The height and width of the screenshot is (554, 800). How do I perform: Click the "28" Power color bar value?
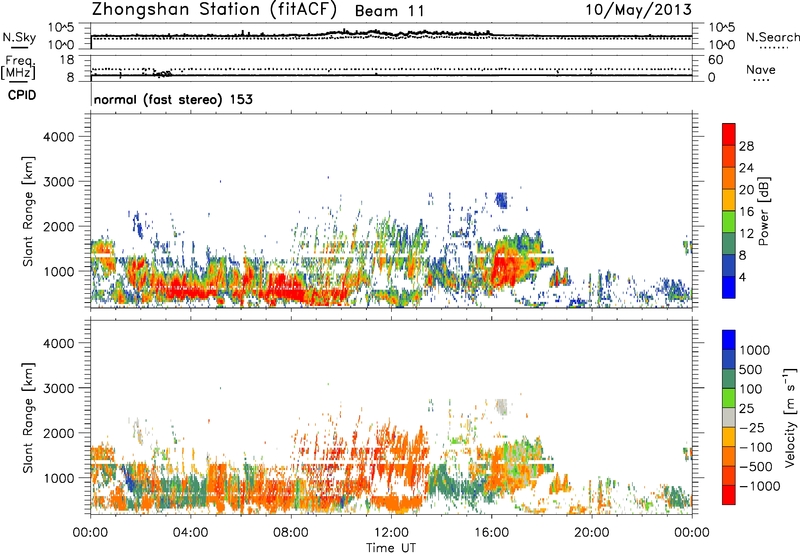[746, 146]
